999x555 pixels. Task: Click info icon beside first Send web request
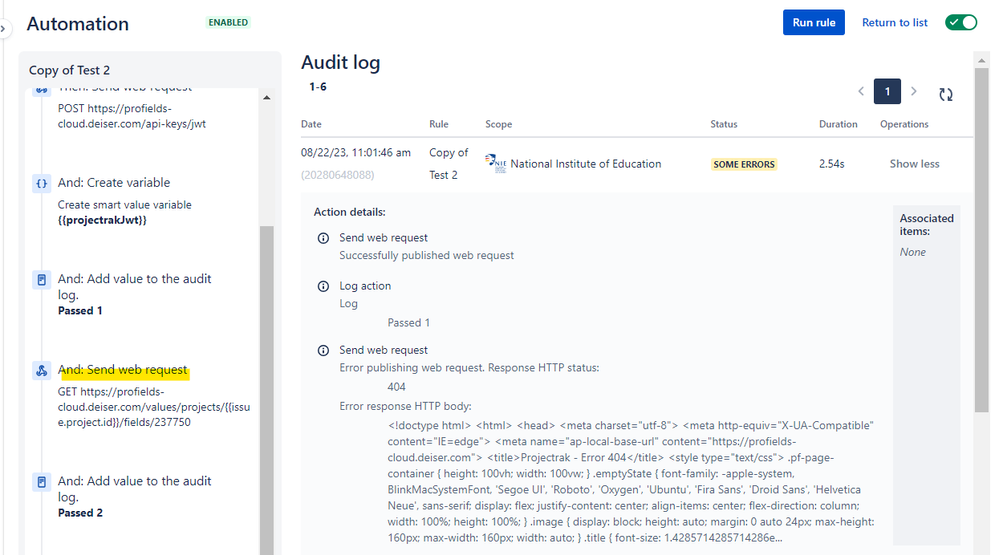tap(323, 238)
